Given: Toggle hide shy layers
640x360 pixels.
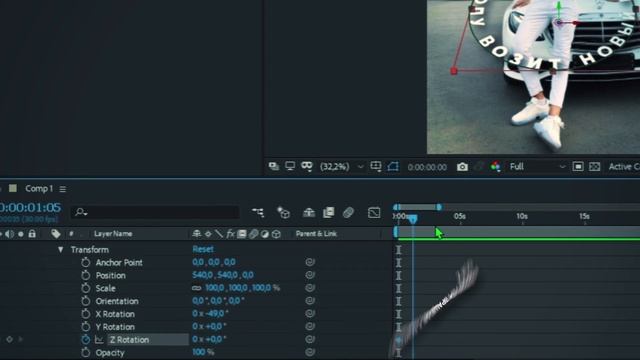Looking at the screenshot, I should point(309,212).
